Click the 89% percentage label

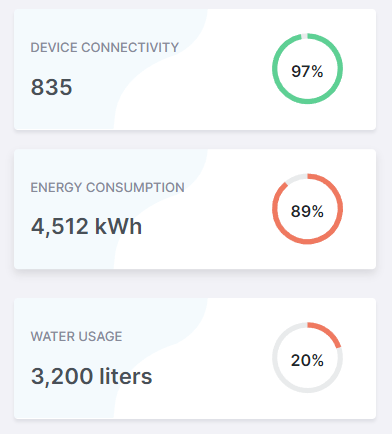(307, 211)
